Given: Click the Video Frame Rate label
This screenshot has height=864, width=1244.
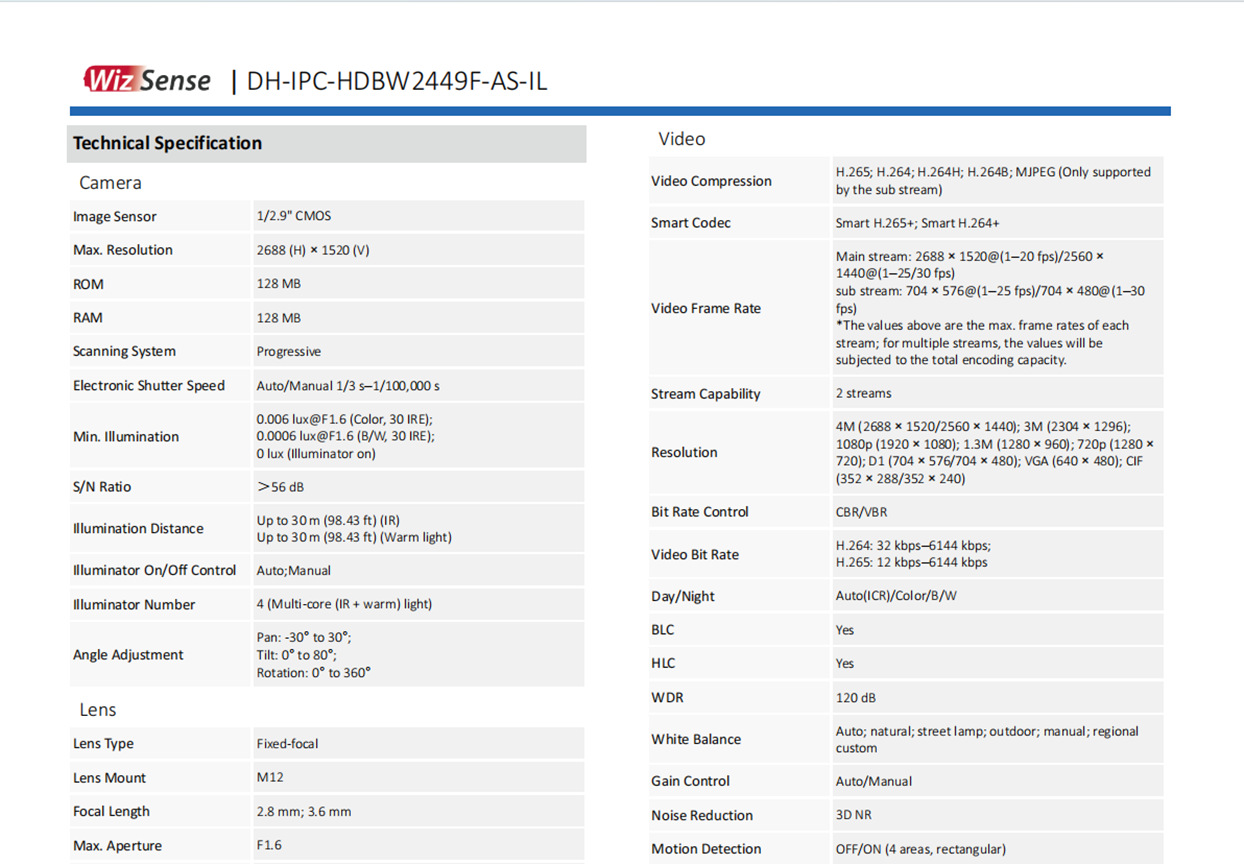Looking at the screenshot, I should (x=706, y=308).
